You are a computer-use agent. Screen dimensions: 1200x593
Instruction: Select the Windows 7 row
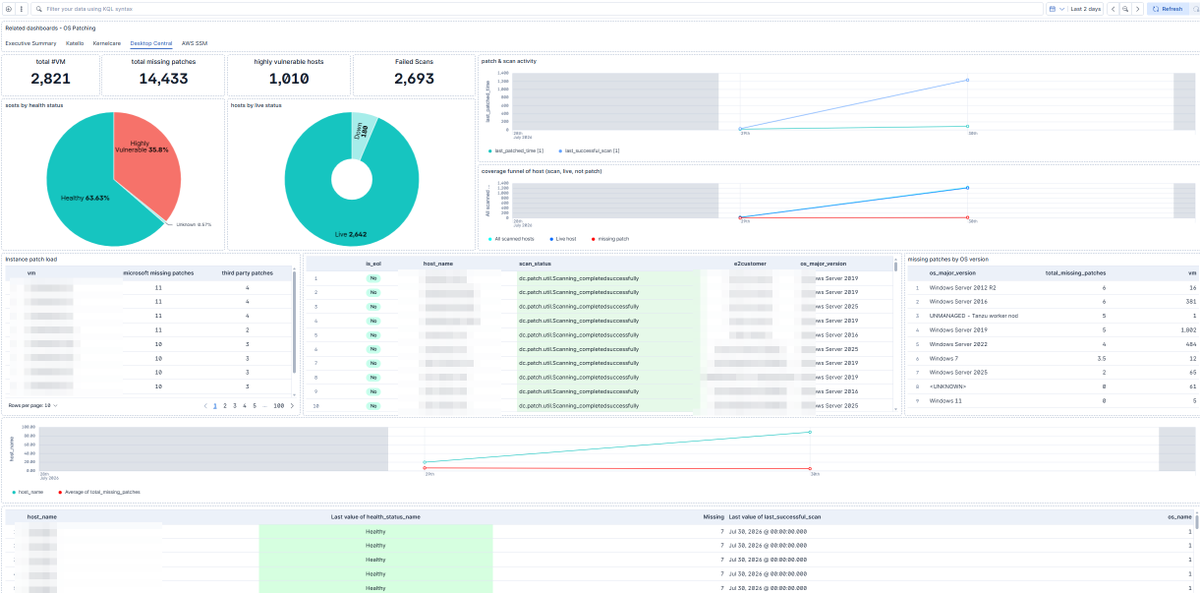click(1052, 357)
